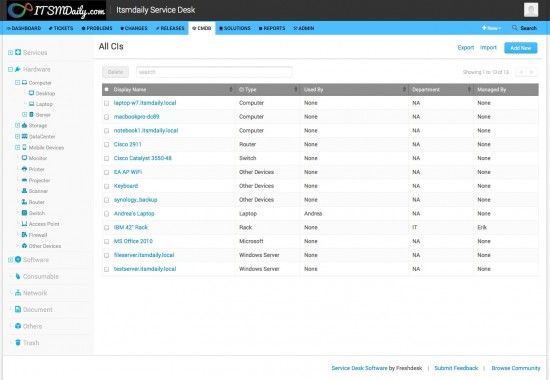Click the Mobile Devices icon
The image size is (550, 380).
point(25,147)
